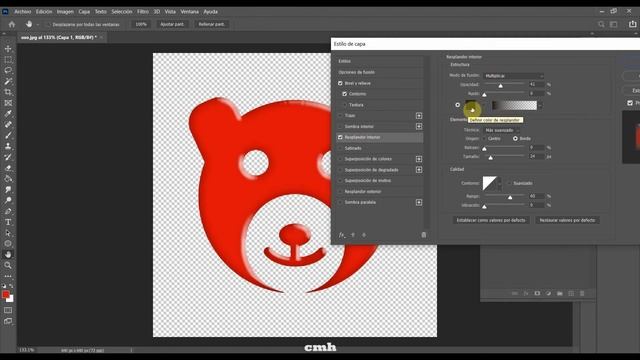Select the Pen tool
The image size is (640, 360).
pyautogui.click(x=8, y=211)
